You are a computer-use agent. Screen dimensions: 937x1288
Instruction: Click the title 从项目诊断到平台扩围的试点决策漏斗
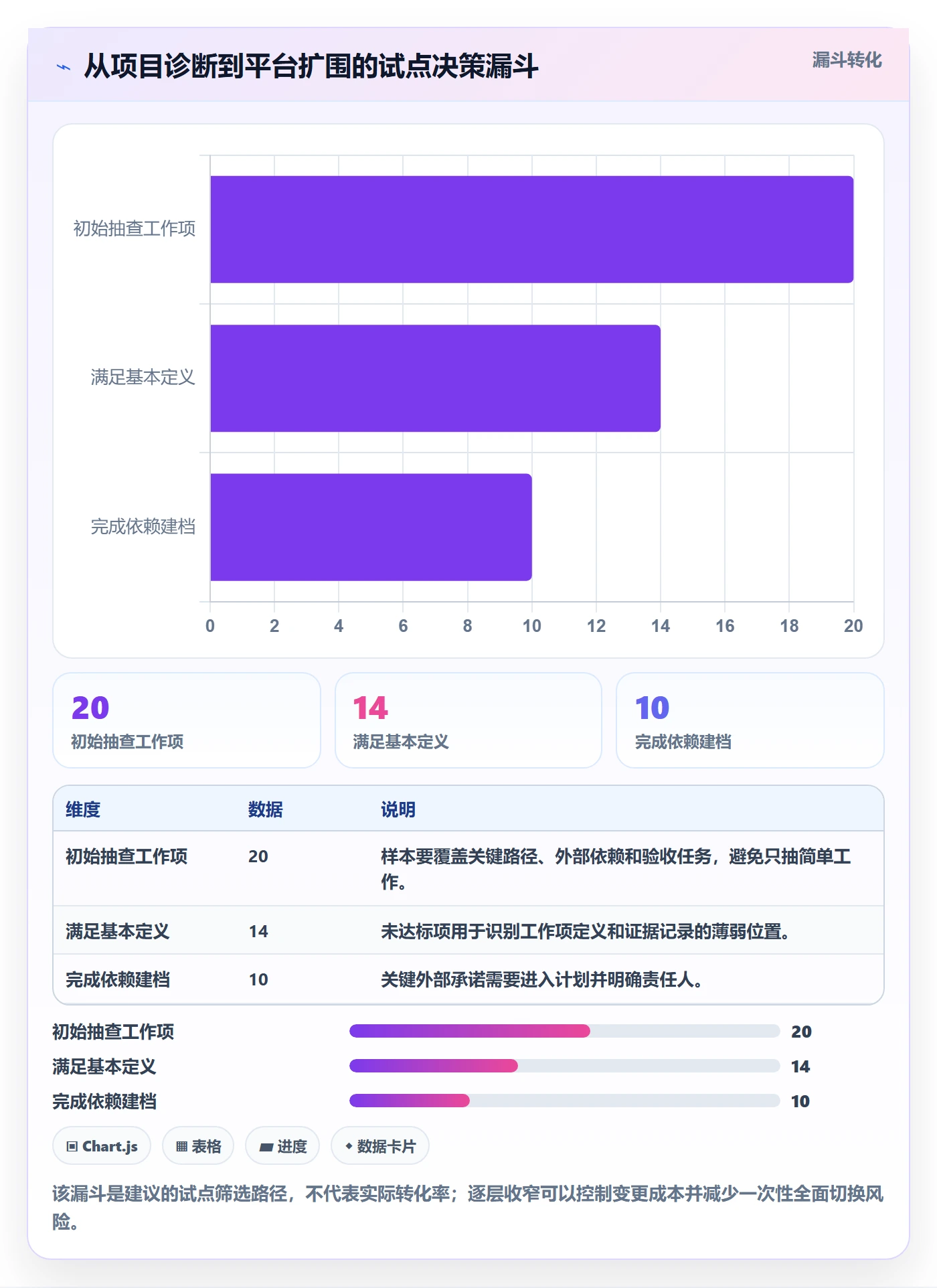(x=311, y=66)
